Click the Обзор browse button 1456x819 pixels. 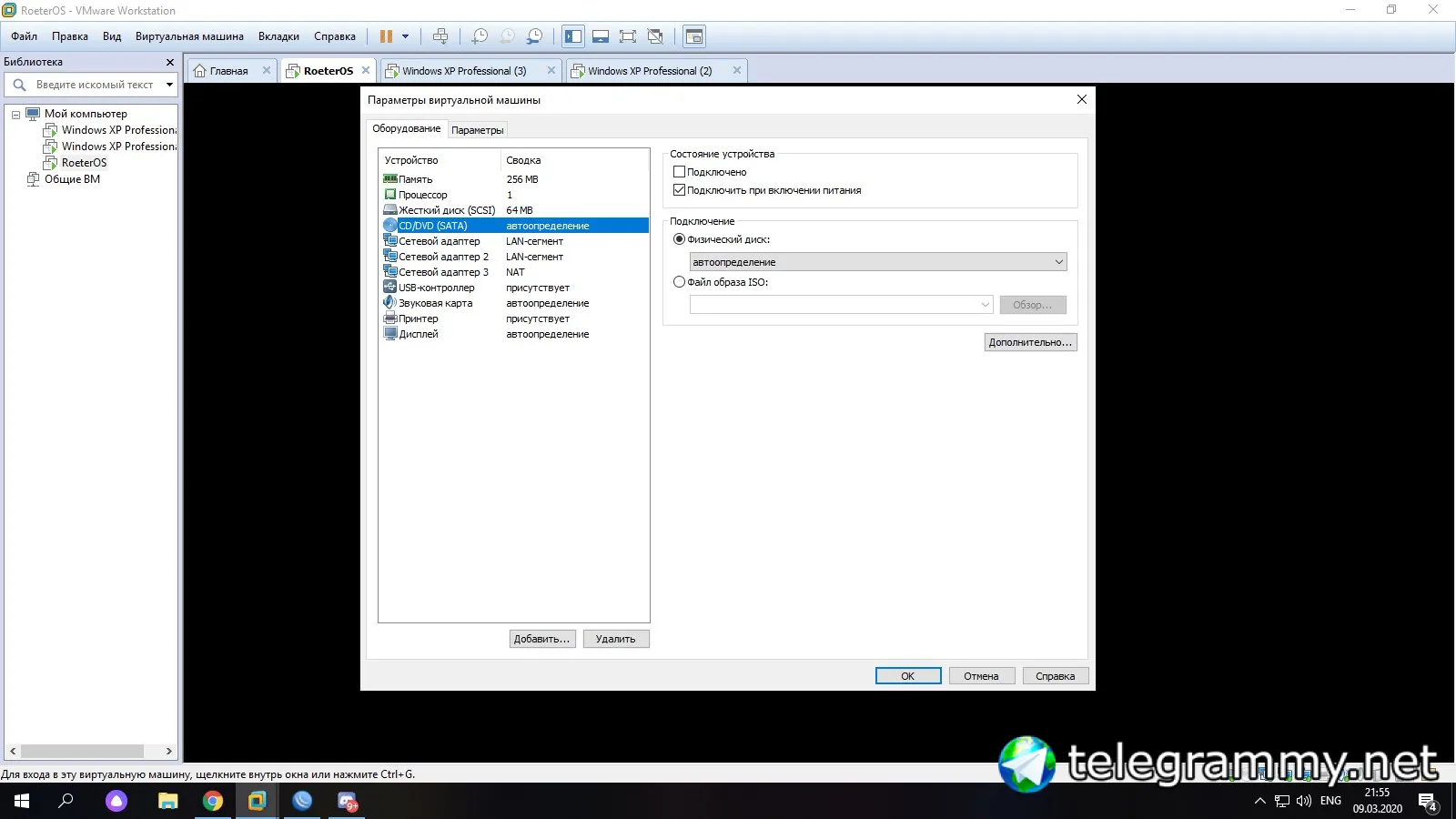coord(1033,305)
